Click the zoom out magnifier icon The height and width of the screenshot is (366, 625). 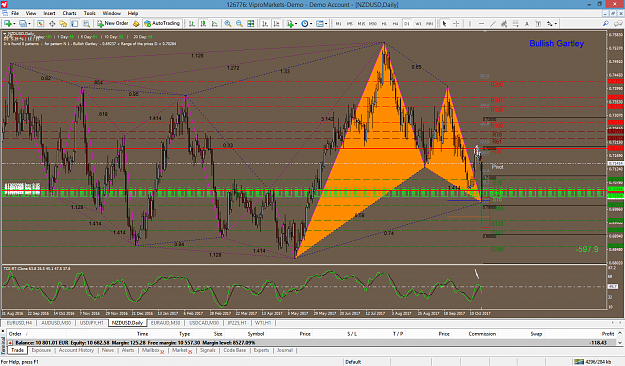(x=239, y=24)
